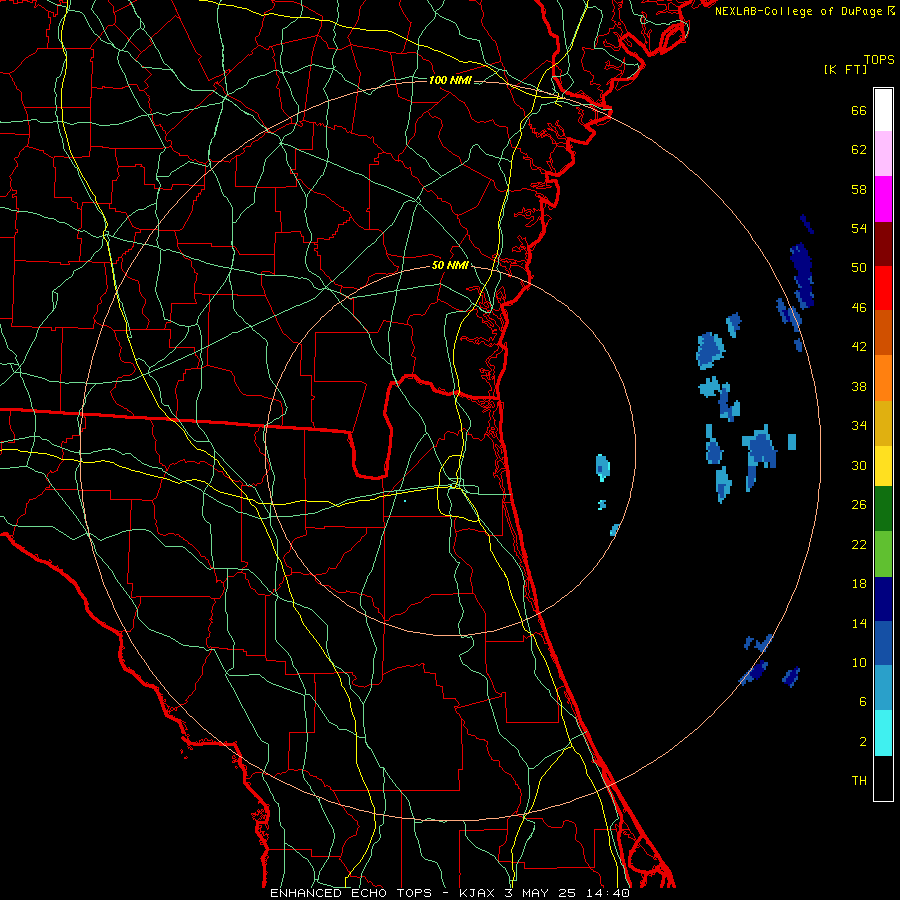The image size is (900, 900).
Task: Click the '18' scale value
Action: click(859, 584)
